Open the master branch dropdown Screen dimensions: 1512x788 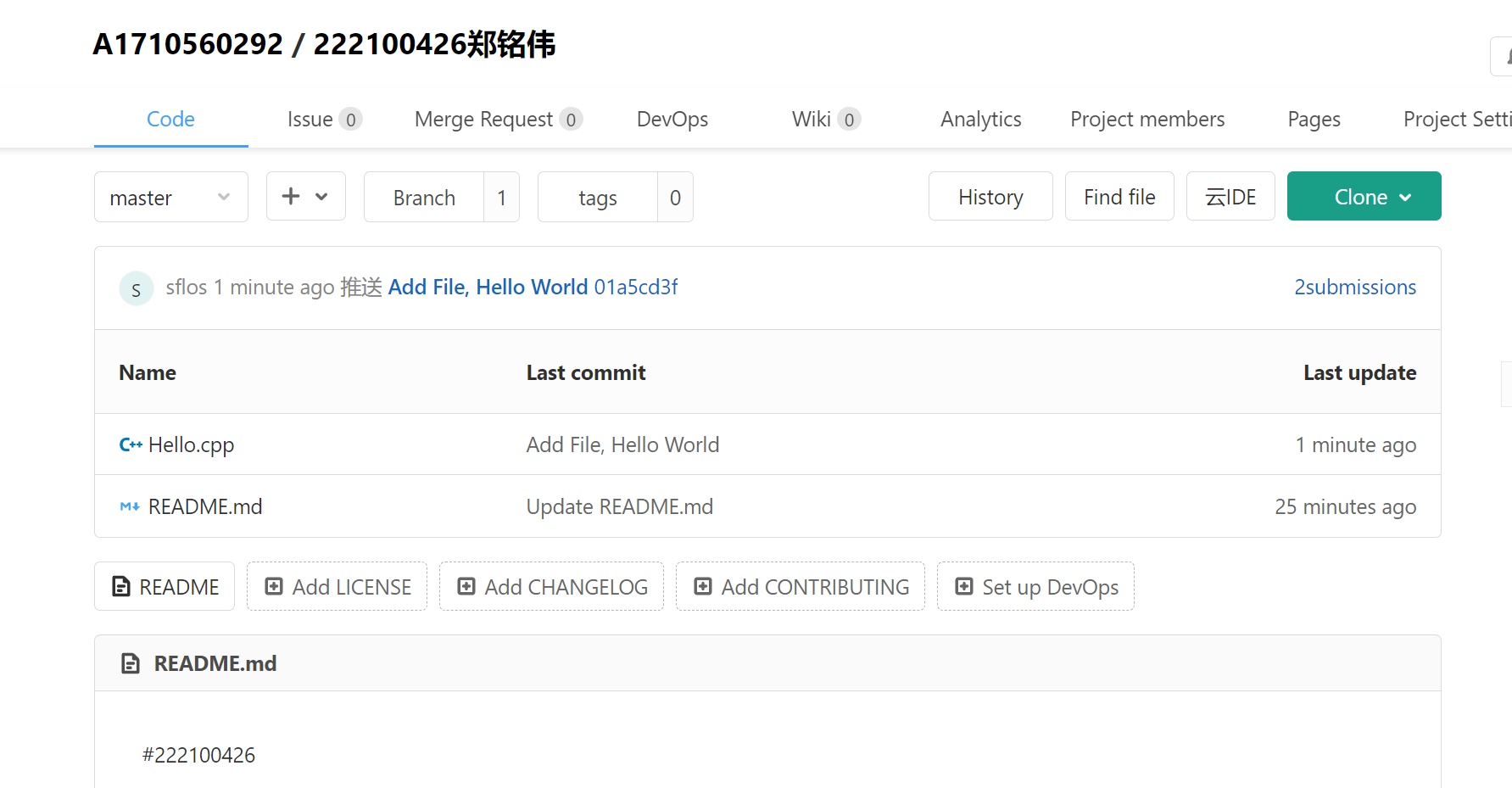click(x=171, y=197)
